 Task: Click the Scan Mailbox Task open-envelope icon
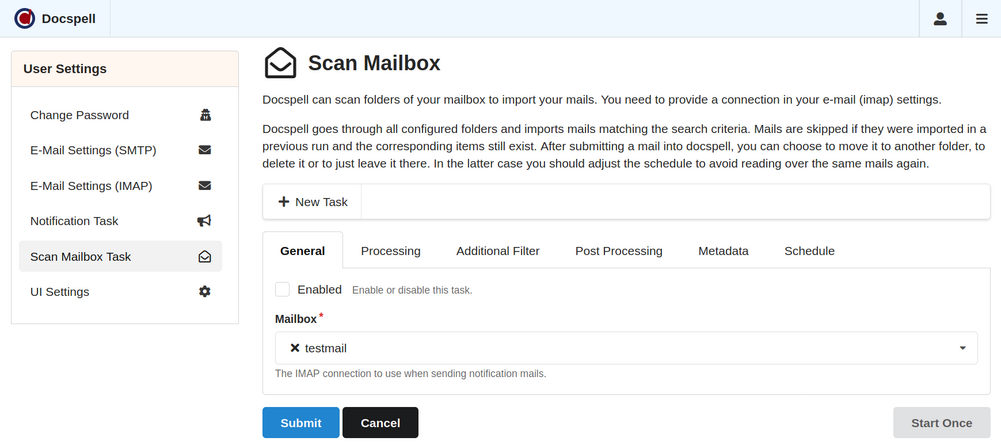pyautogui.click(x=205, y=257)
